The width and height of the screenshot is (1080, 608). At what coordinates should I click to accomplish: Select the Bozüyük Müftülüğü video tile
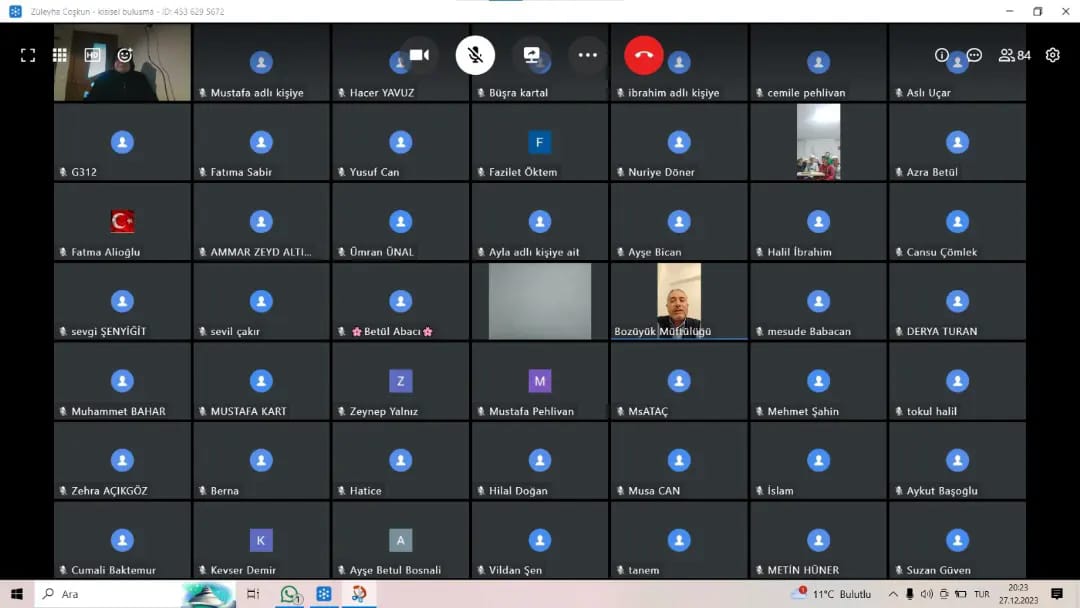point(679,301)
